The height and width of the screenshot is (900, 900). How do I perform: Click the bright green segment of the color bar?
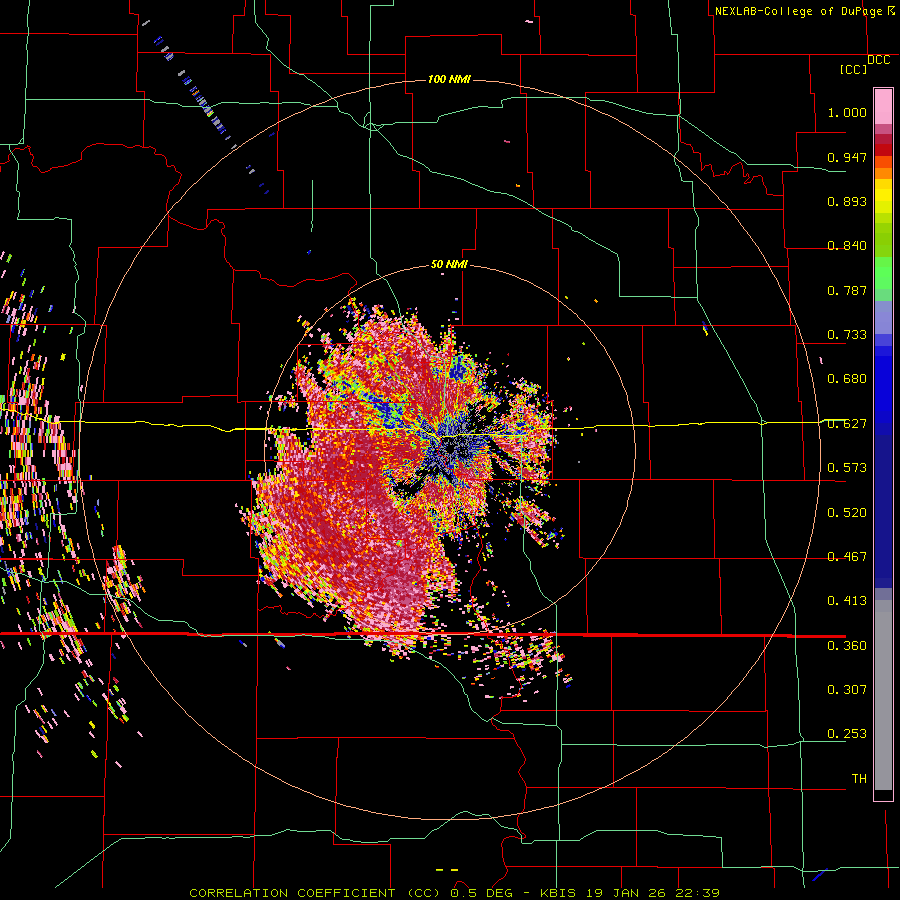pyautogui.click(x=883, y=273)
